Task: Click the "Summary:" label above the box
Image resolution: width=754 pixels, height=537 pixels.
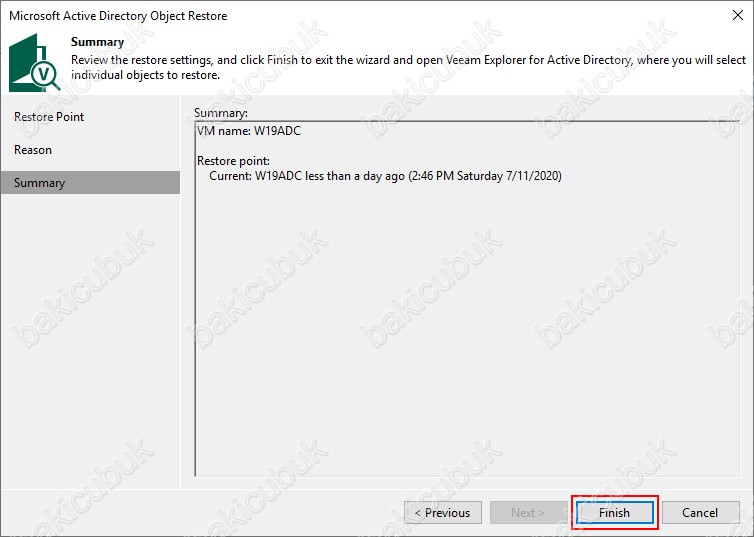Action: pos(221,113)
